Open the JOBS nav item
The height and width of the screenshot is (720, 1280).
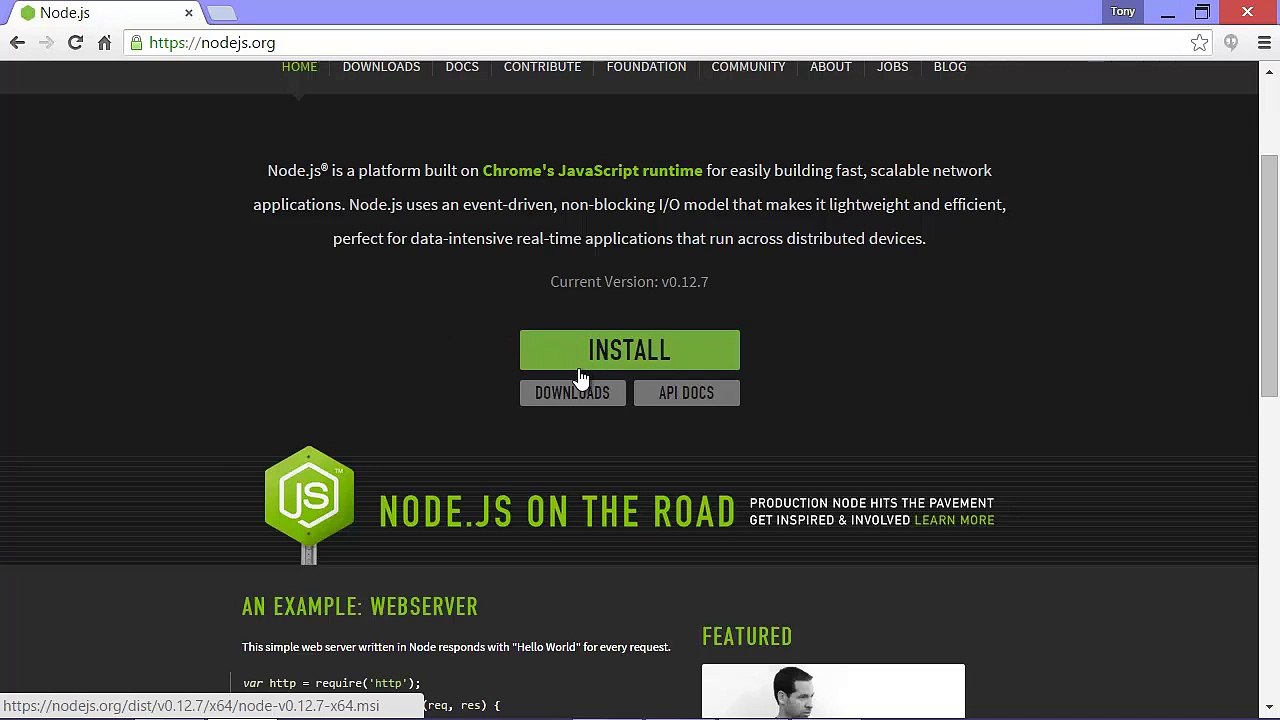[893, 67]
